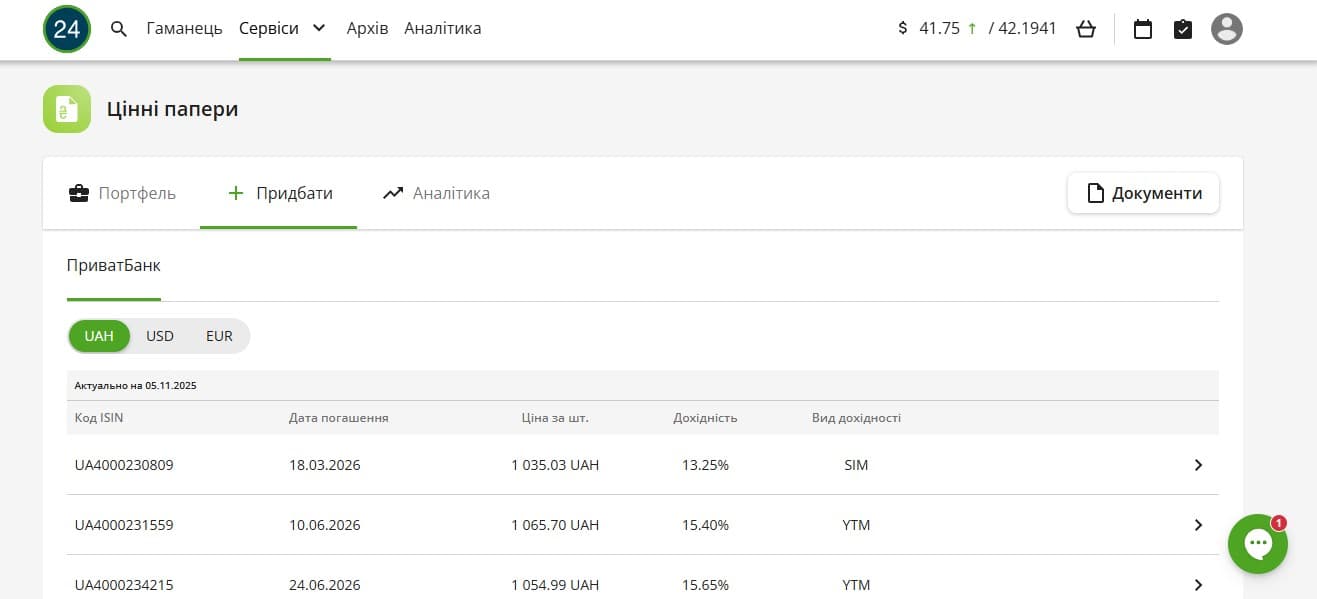Click the plus icon beside Придбати
Image resolution: width=1317 pixels, height=599 pixels.
point(236,193)
